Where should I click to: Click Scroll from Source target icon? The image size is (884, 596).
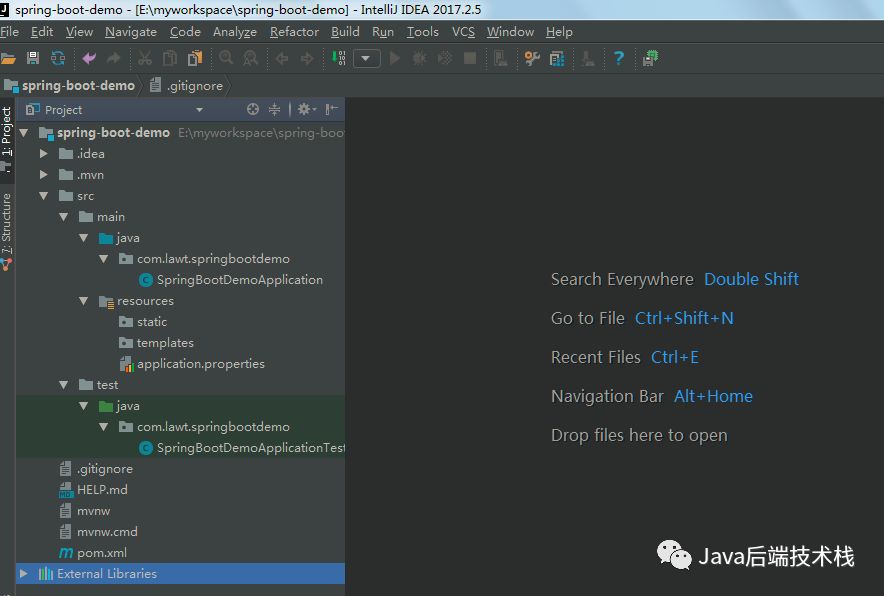253,109
